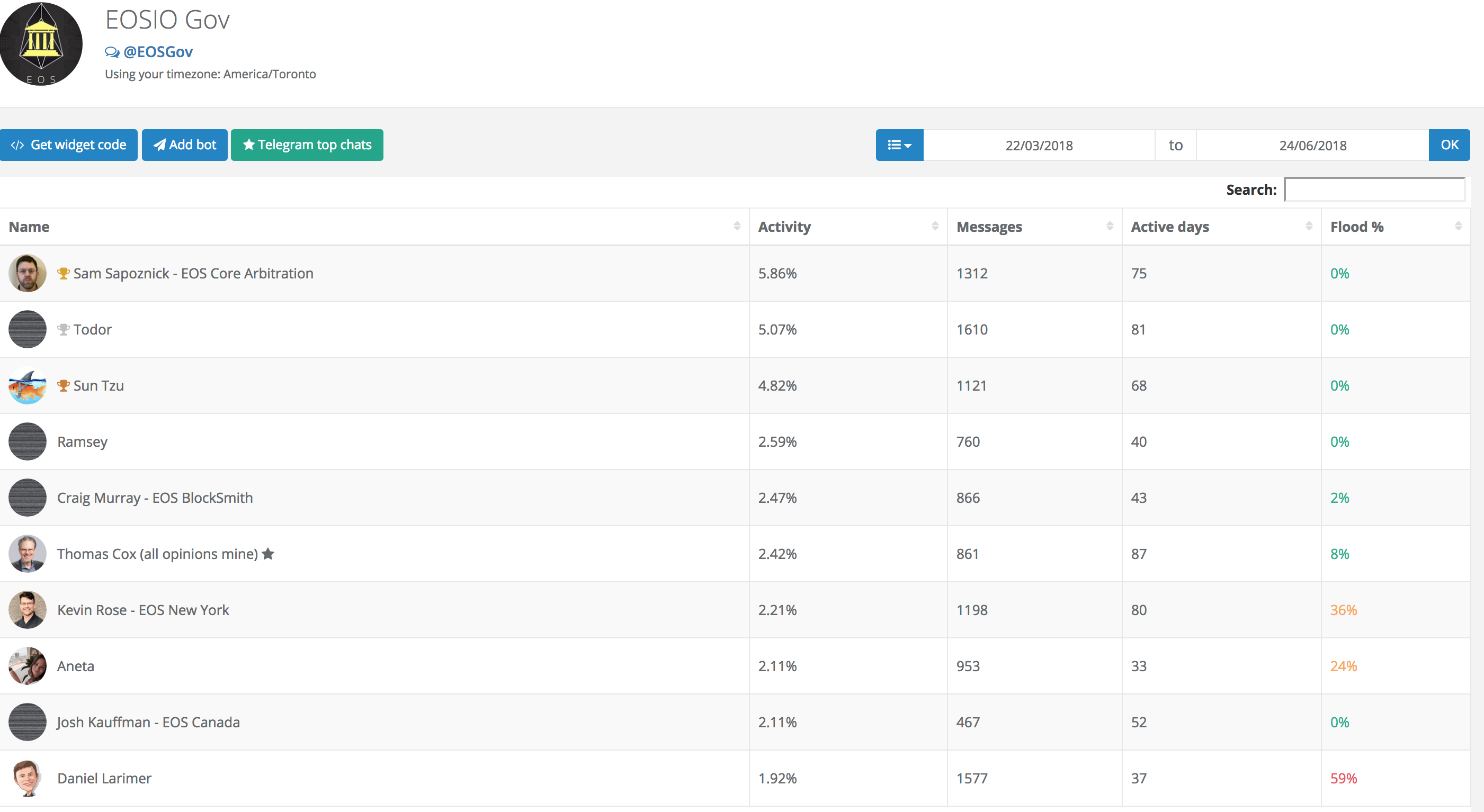Click activity value 1.92%

[777, 779]
